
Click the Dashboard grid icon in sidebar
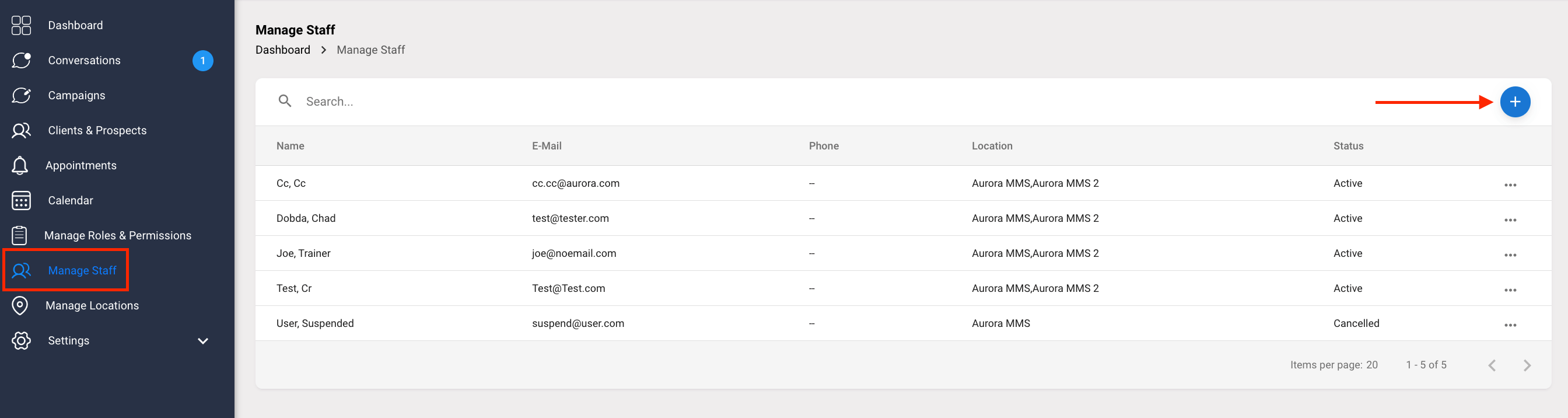[22, 26]
